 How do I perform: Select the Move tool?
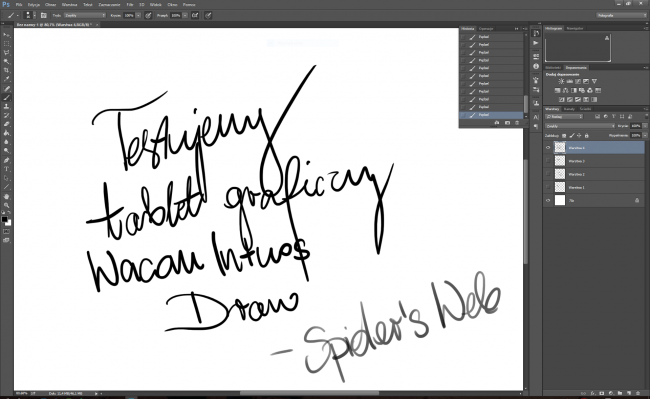pos(6,35)
